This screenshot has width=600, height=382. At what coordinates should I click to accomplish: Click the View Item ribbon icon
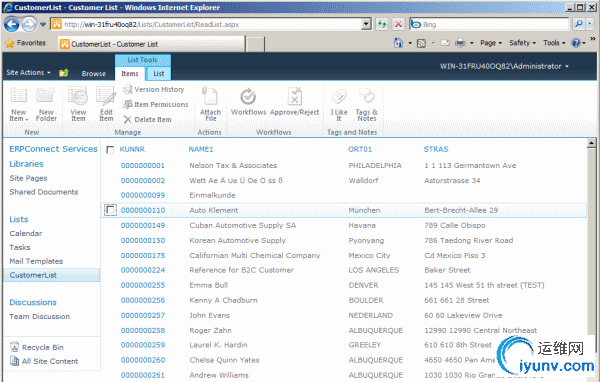point(78,104)
